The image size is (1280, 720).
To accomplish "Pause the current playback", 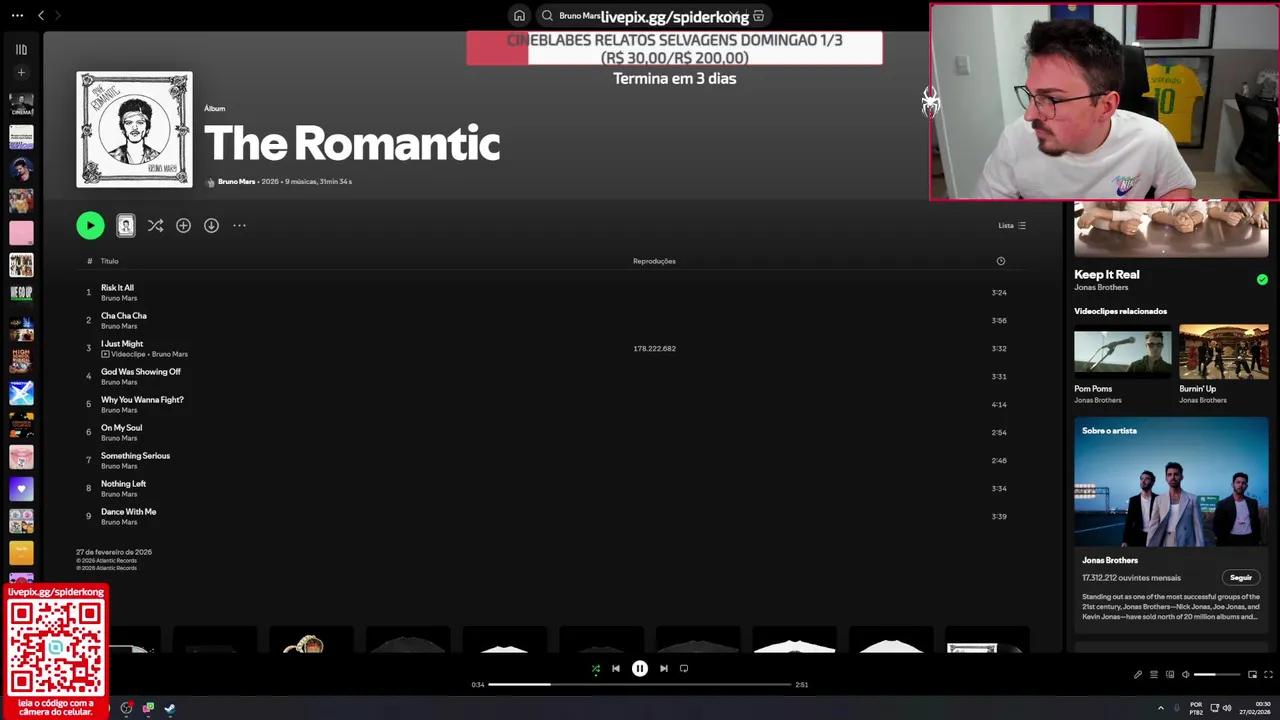I will point(640,669).
